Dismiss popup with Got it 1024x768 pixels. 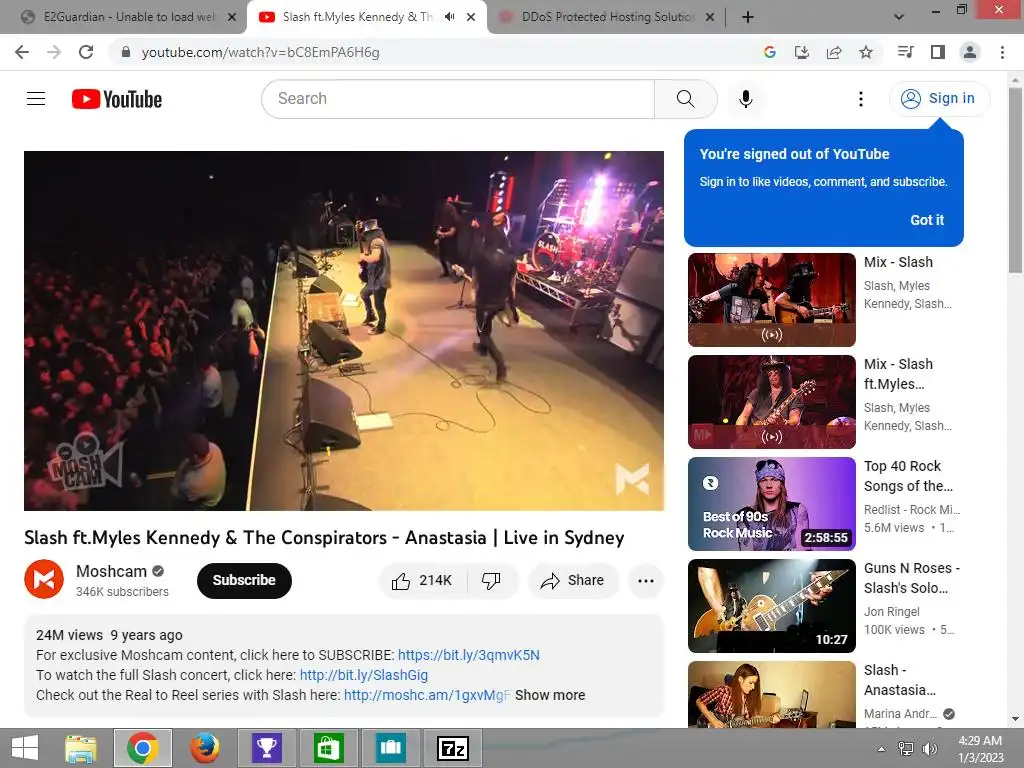point(927,220)
